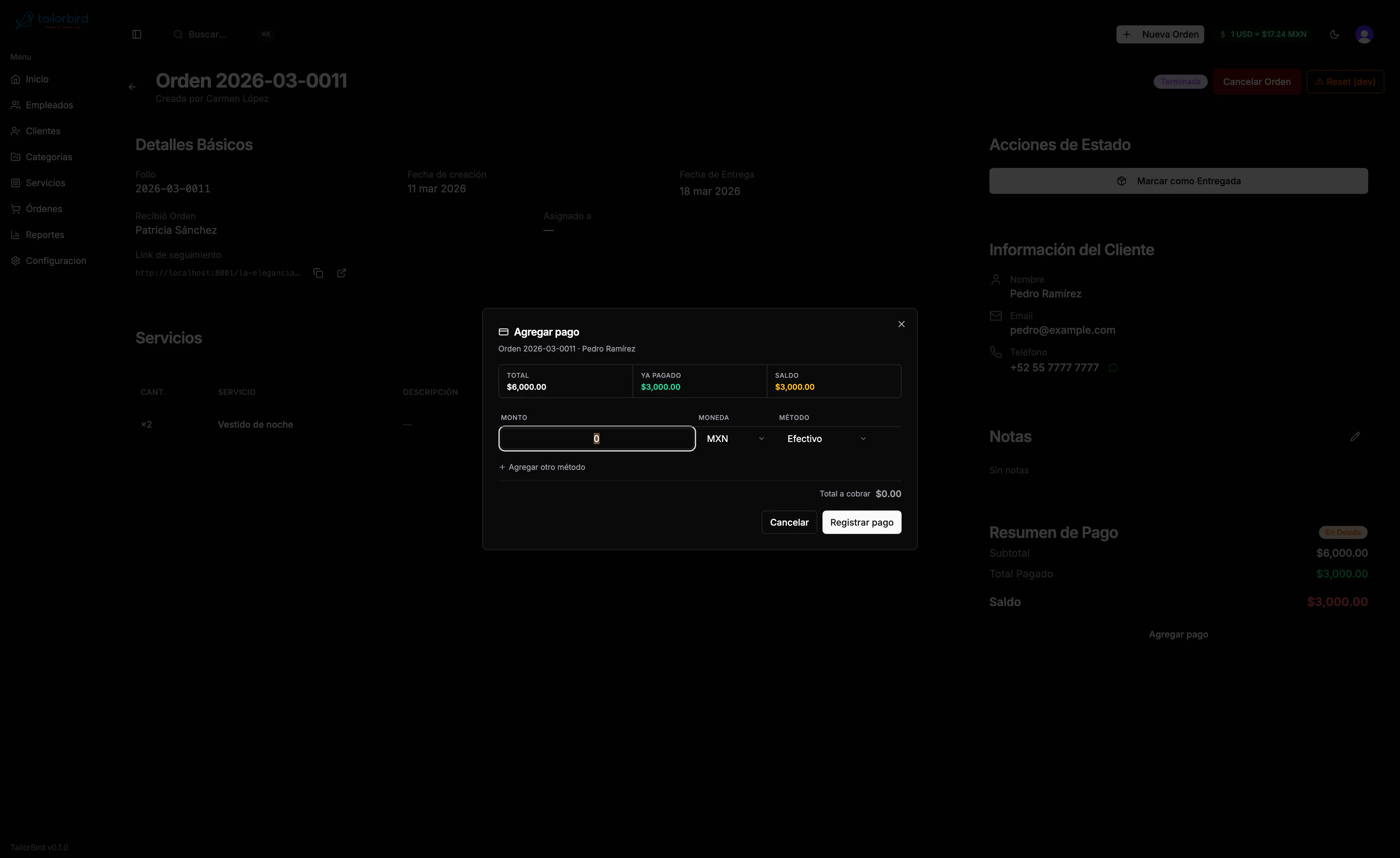Image resolution: width=1400 pixels, height=858 pixels.
Task: Open Órdenes in sidebar
Action: [x=44, y=209]
